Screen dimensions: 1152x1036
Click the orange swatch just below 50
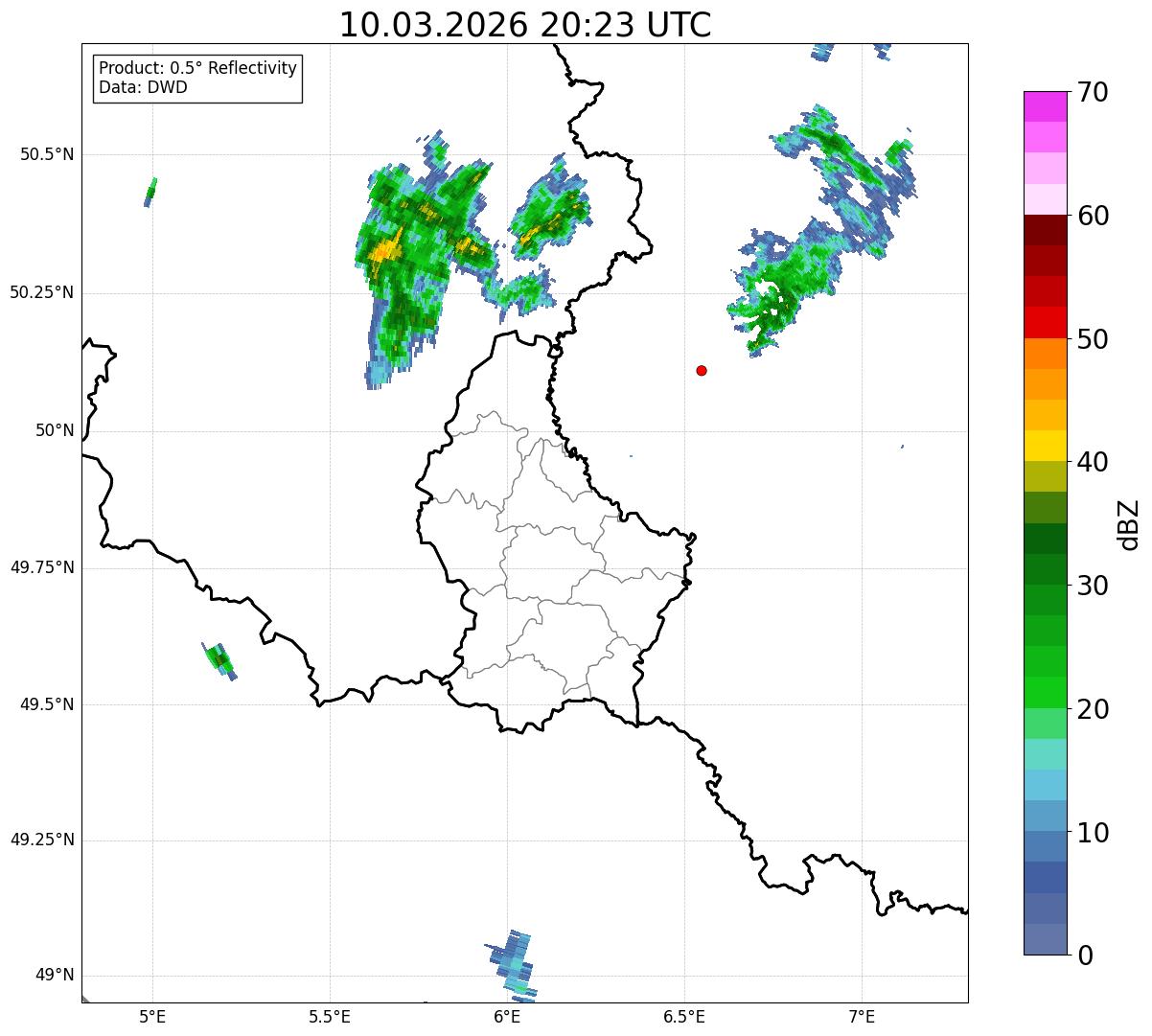[1045, 354]
